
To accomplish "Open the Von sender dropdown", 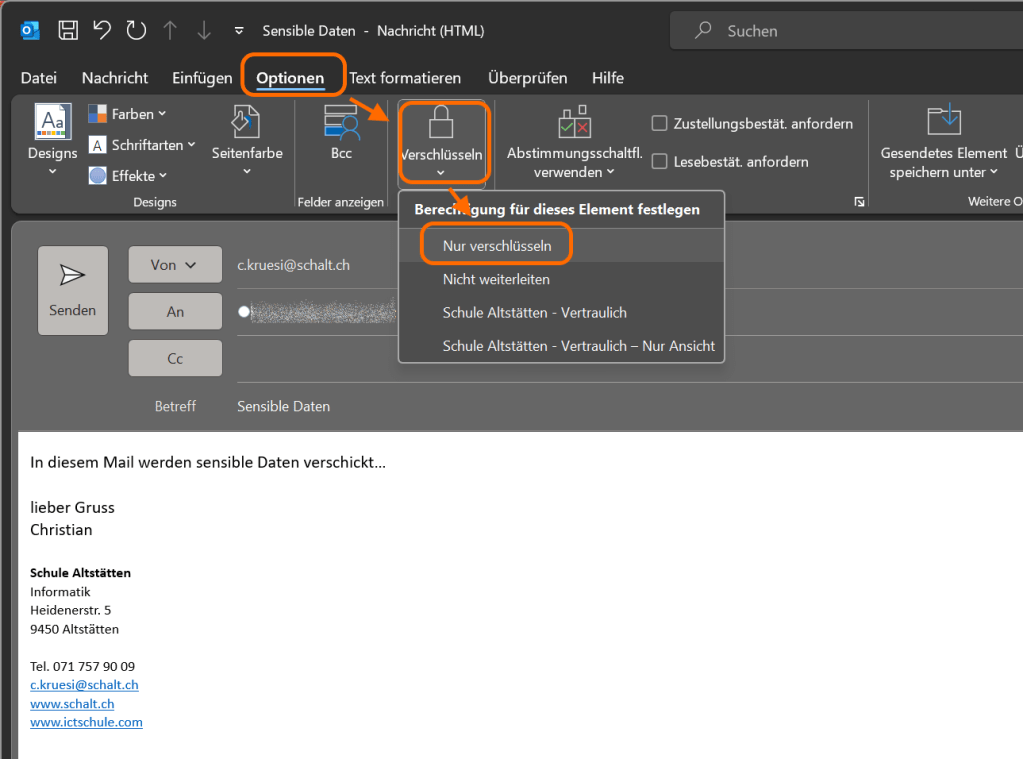I will [175, 265].
